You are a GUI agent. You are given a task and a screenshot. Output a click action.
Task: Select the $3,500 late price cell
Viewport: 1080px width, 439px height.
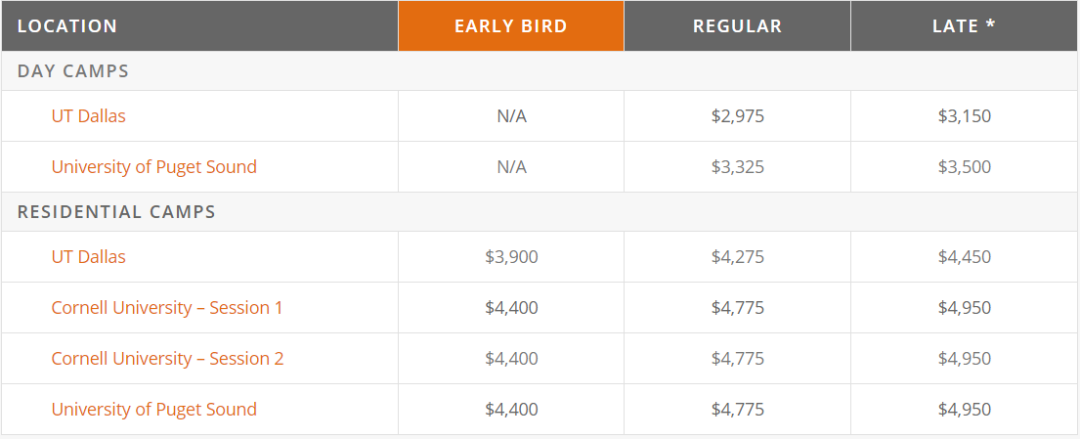(x=964, y=167)
